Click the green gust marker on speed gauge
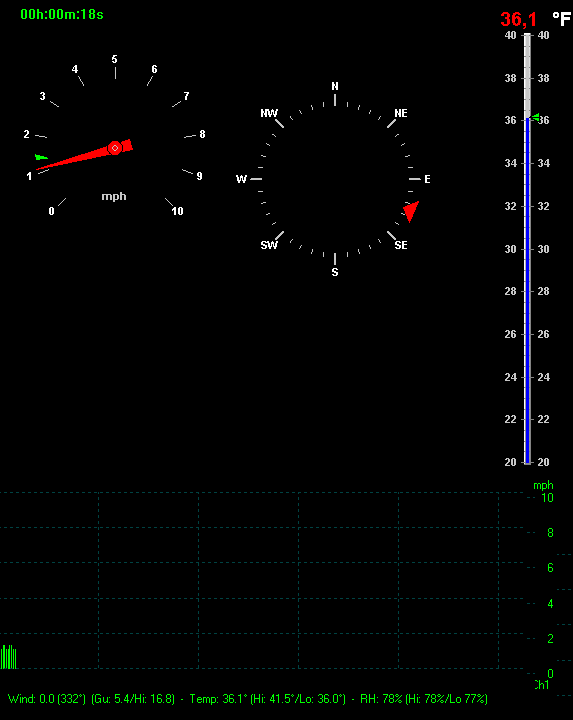 41,157
